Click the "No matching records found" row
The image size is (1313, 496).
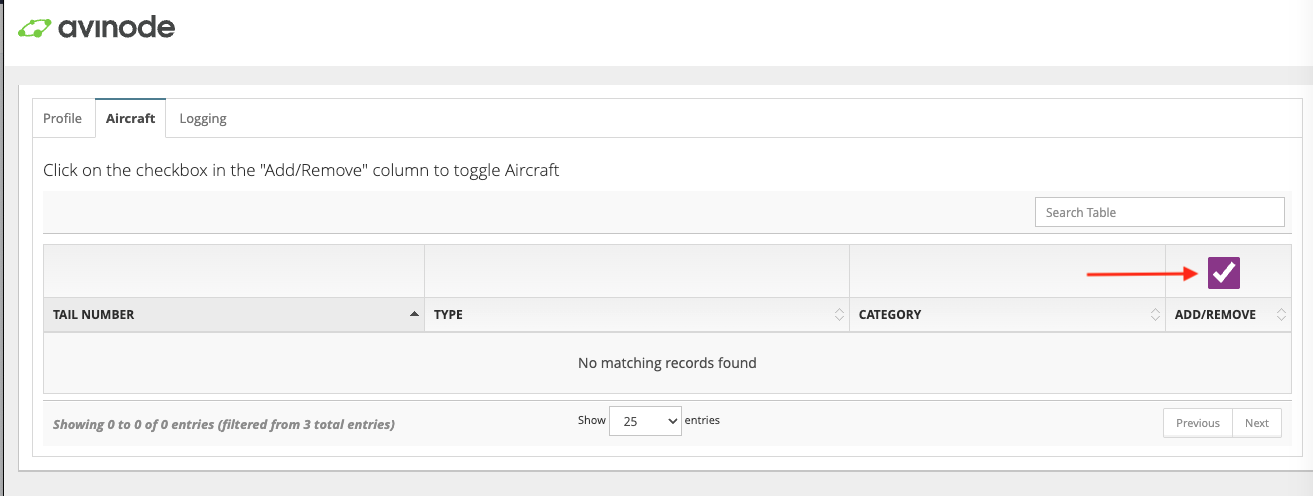point(667,363)
